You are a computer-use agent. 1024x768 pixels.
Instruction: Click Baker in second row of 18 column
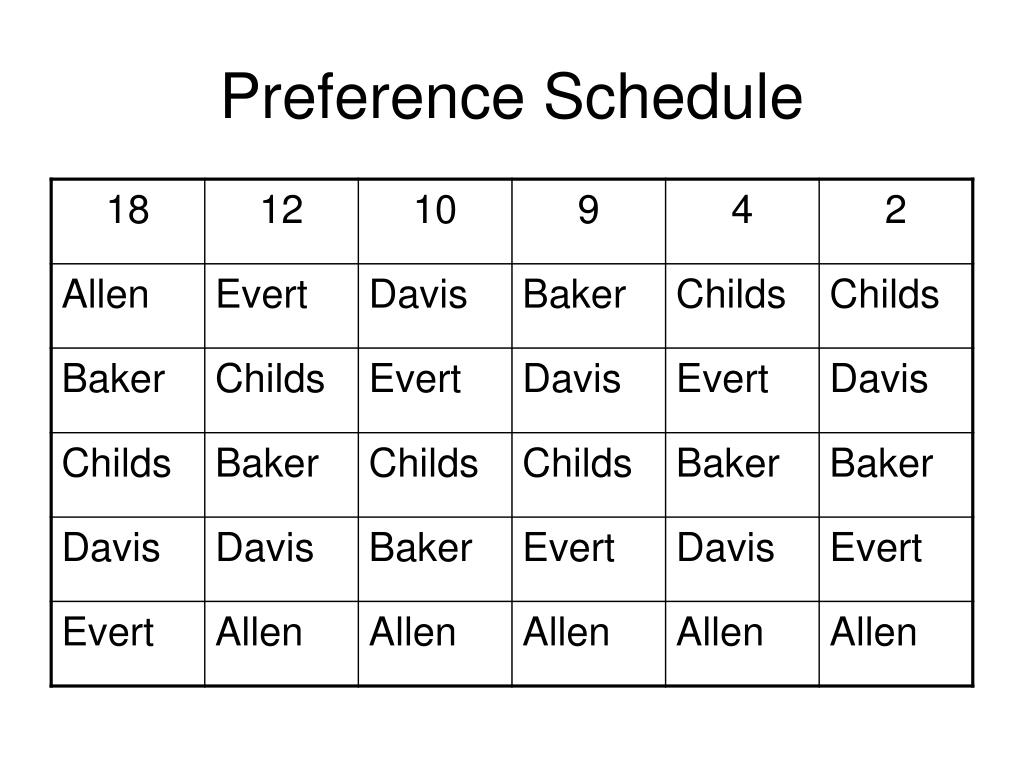click(114, 379)
